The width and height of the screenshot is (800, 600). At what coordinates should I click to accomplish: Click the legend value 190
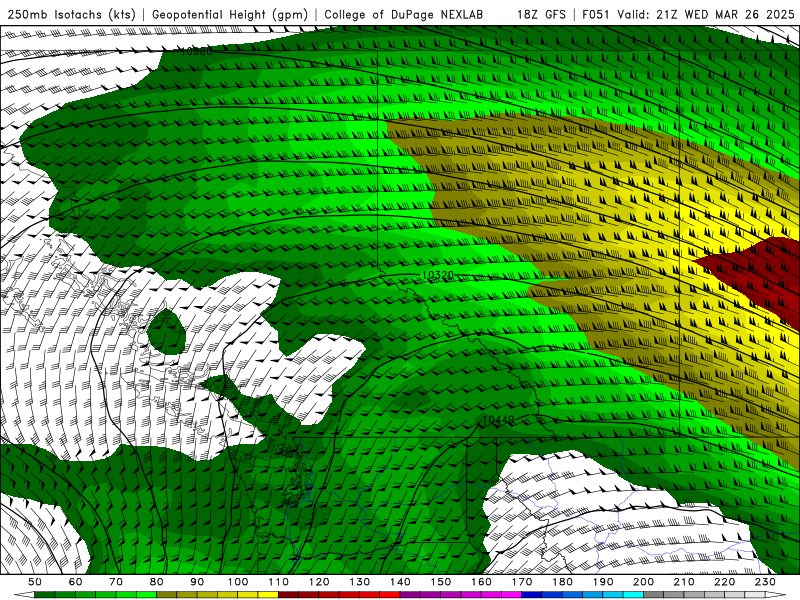(603, 582)
